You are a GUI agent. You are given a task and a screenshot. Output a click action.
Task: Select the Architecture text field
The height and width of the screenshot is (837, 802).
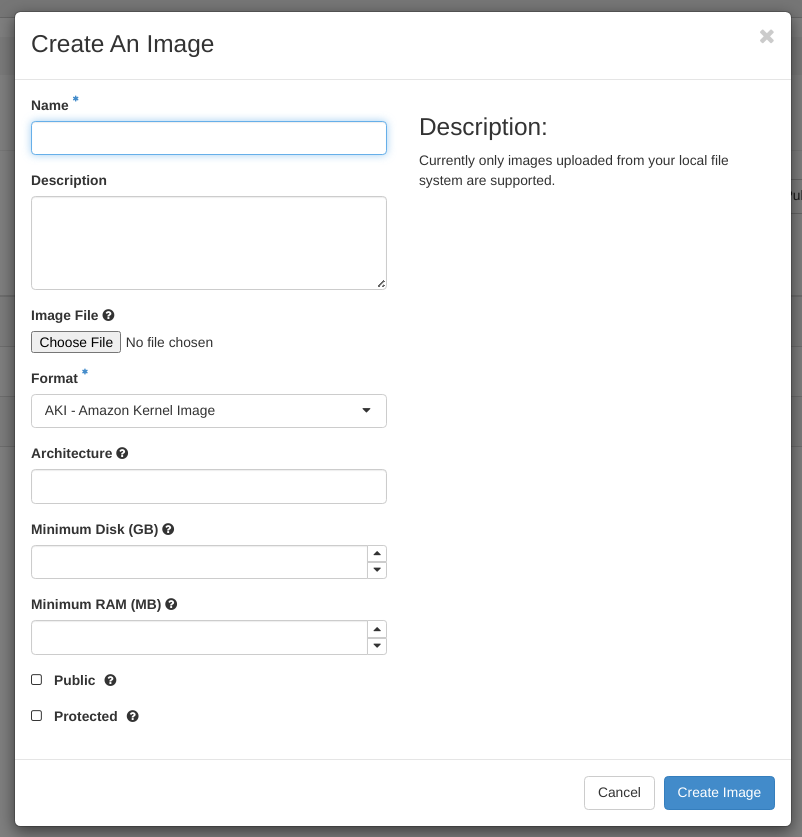[x=209, y=487]
